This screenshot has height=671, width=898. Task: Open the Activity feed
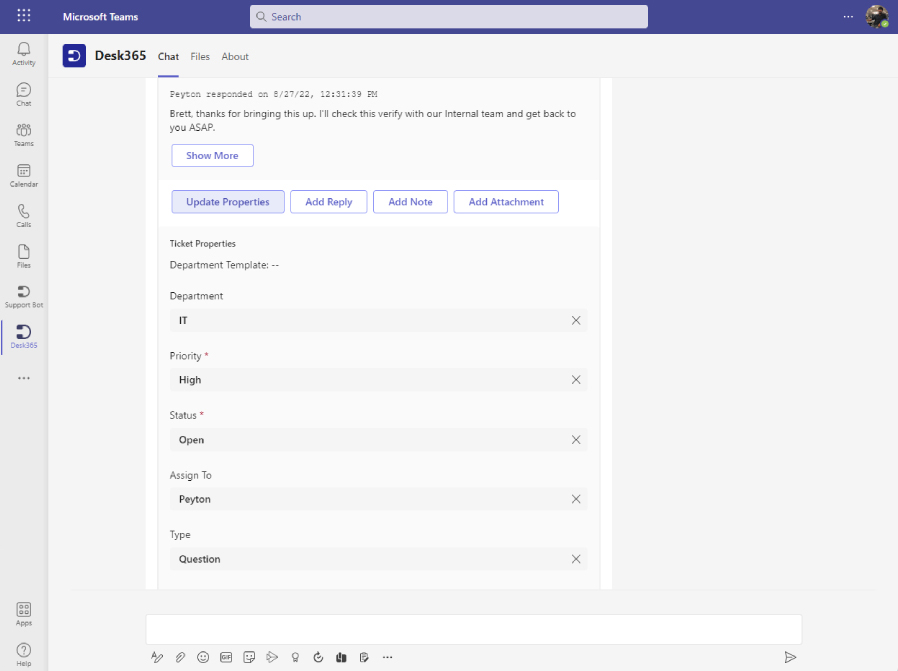click(23, 54)
